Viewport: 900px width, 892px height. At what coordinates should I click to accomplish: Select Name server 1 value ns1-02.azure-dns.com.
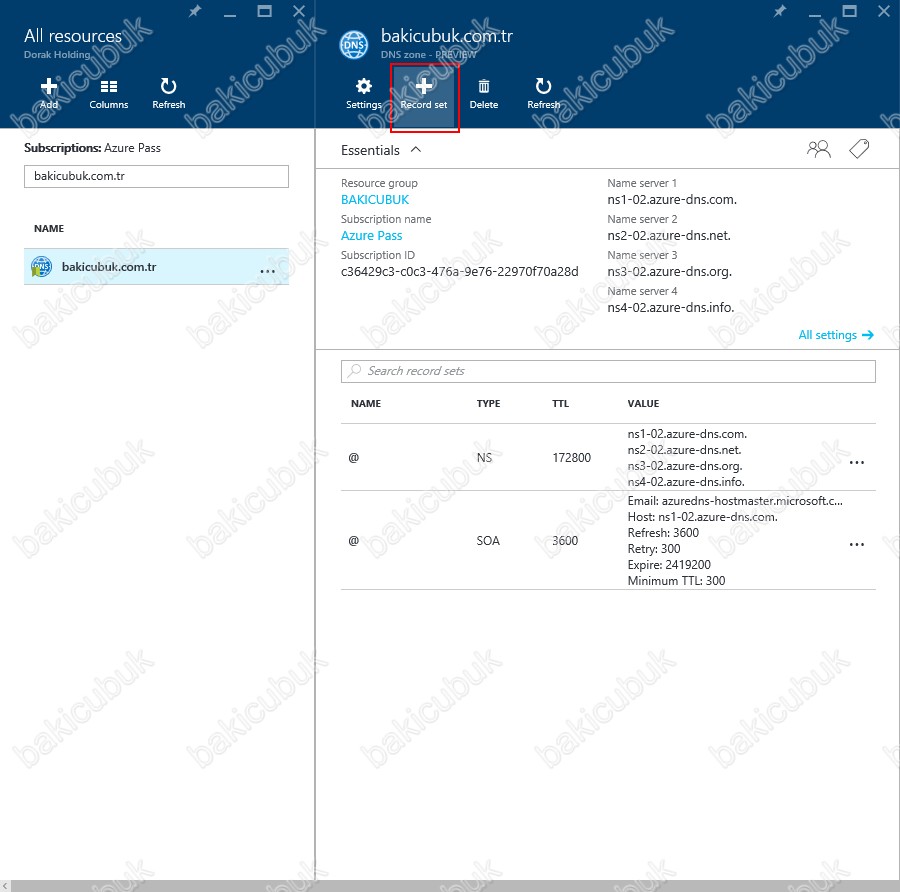click(x=672, y=200)
